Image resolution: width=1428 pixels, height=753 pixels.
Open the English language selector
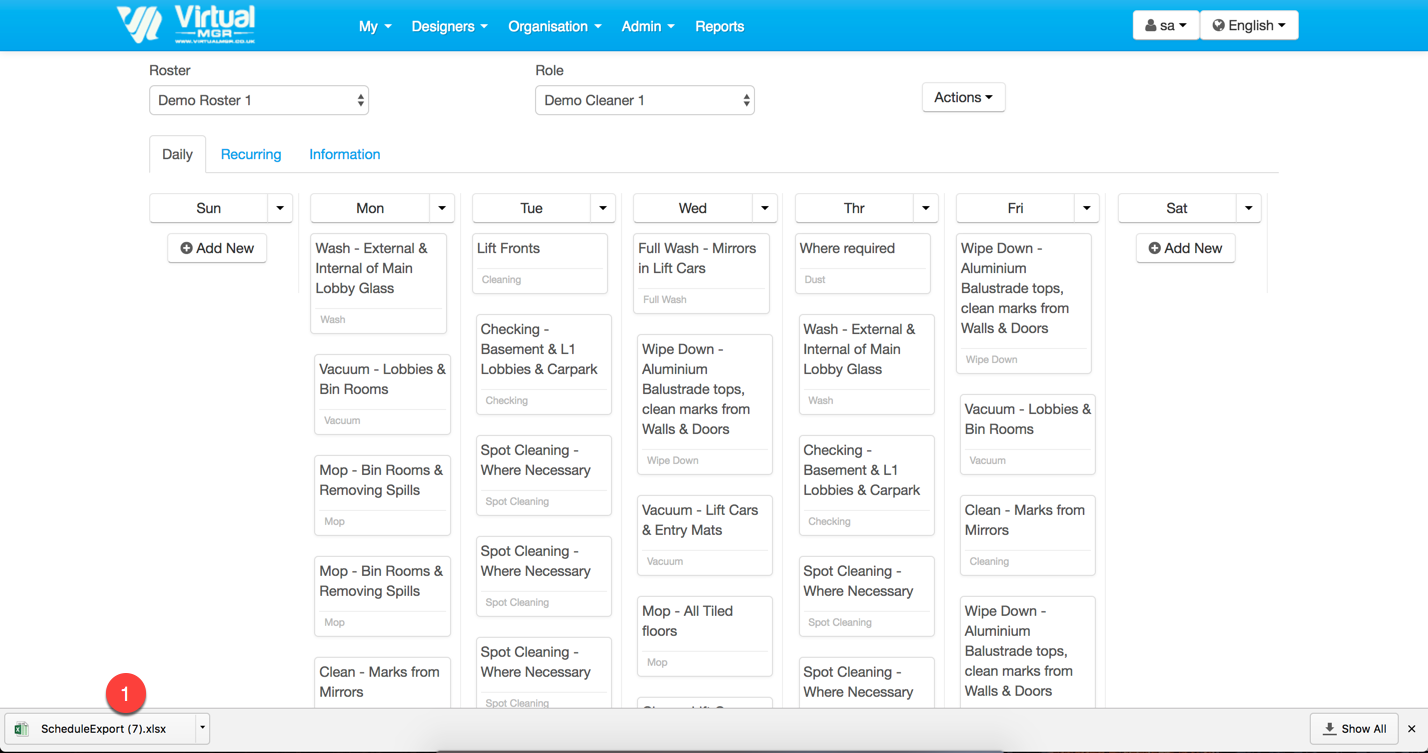[x=1249, y=25]
